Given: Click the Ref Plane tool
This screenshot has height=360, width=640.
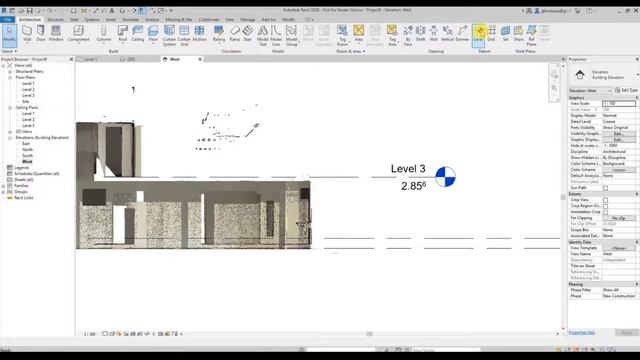Looking at the screenshot, I should click(x=531, y=35).
